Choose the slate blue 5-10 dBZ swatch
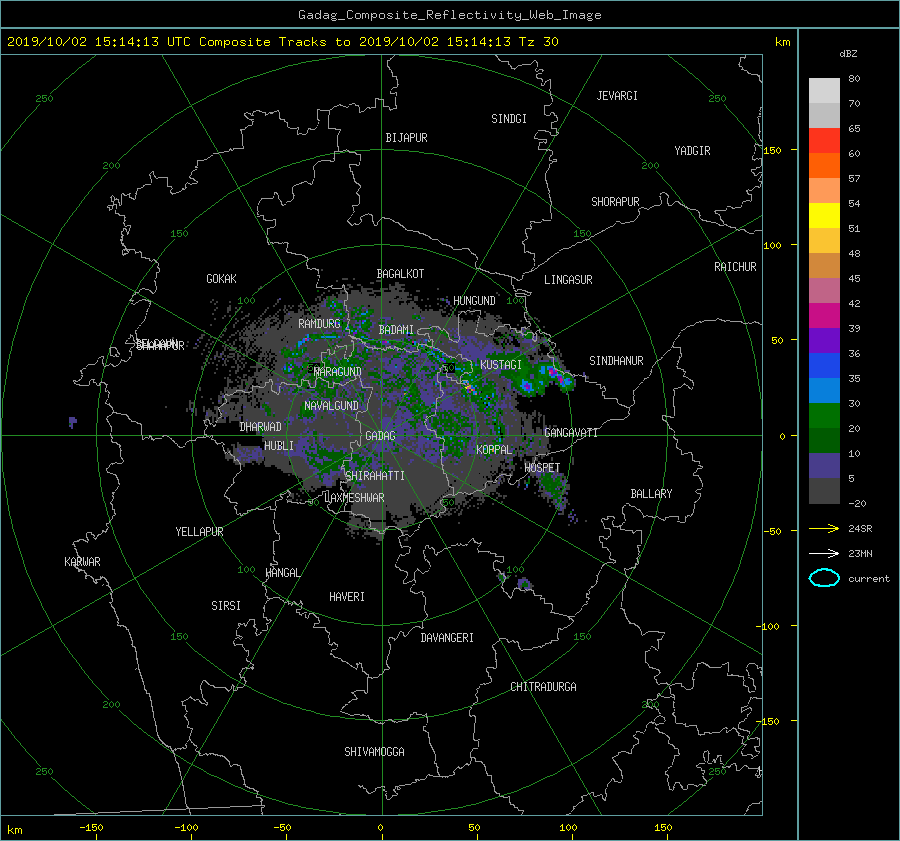Image resolution: width=900 pixels, height=841 pixels. [824, 466]
